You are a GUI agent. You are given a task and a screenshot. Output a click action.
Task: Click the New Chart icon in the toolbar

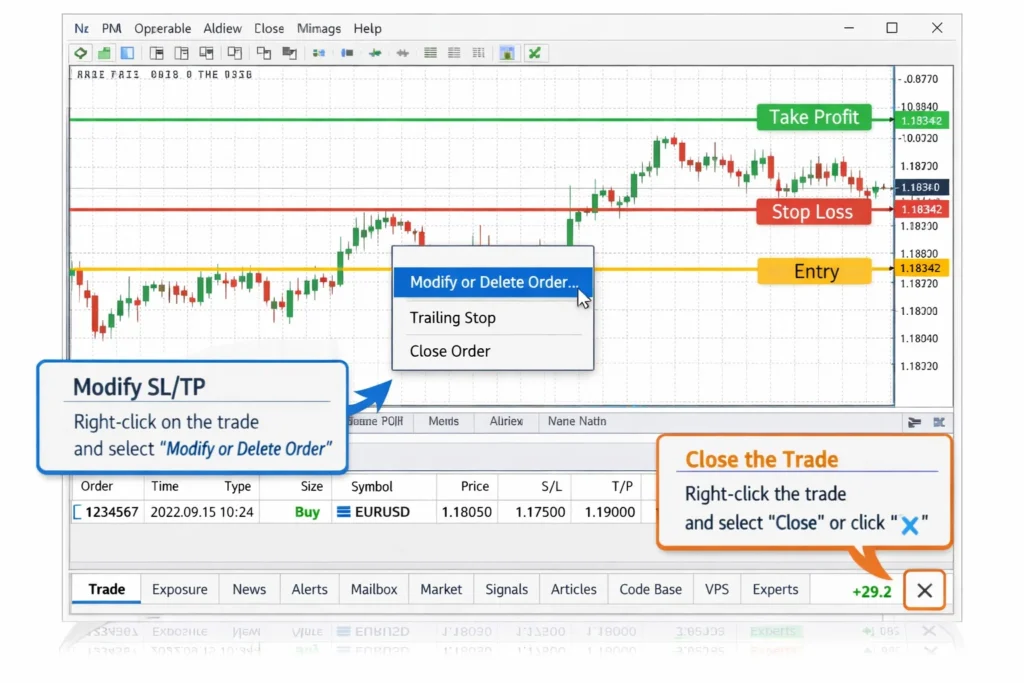(x=103, y=52)
